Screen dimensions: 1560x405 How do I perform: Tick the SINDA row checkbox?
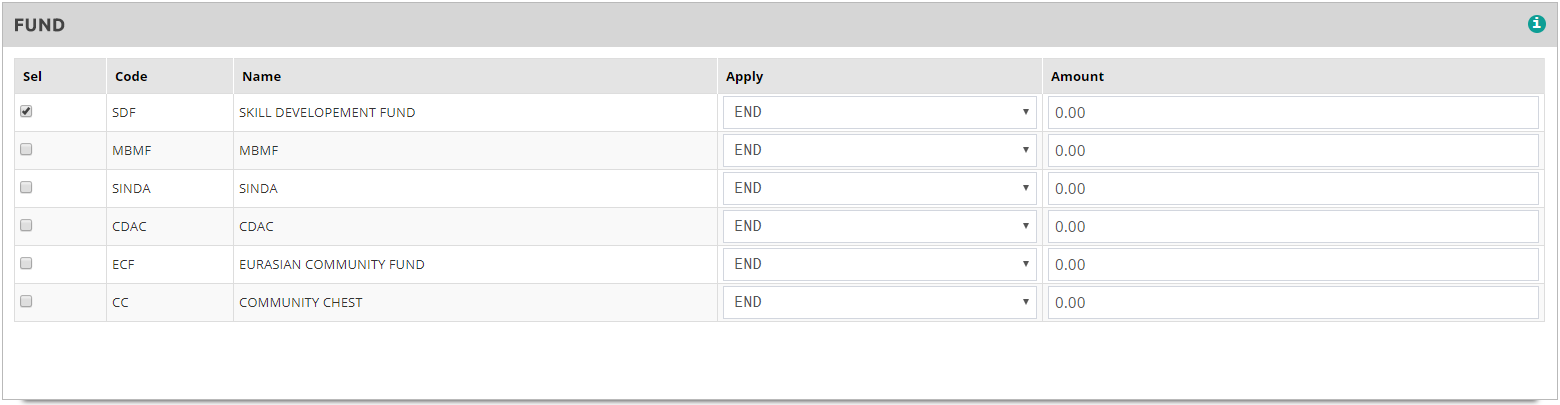click(26, 188)
